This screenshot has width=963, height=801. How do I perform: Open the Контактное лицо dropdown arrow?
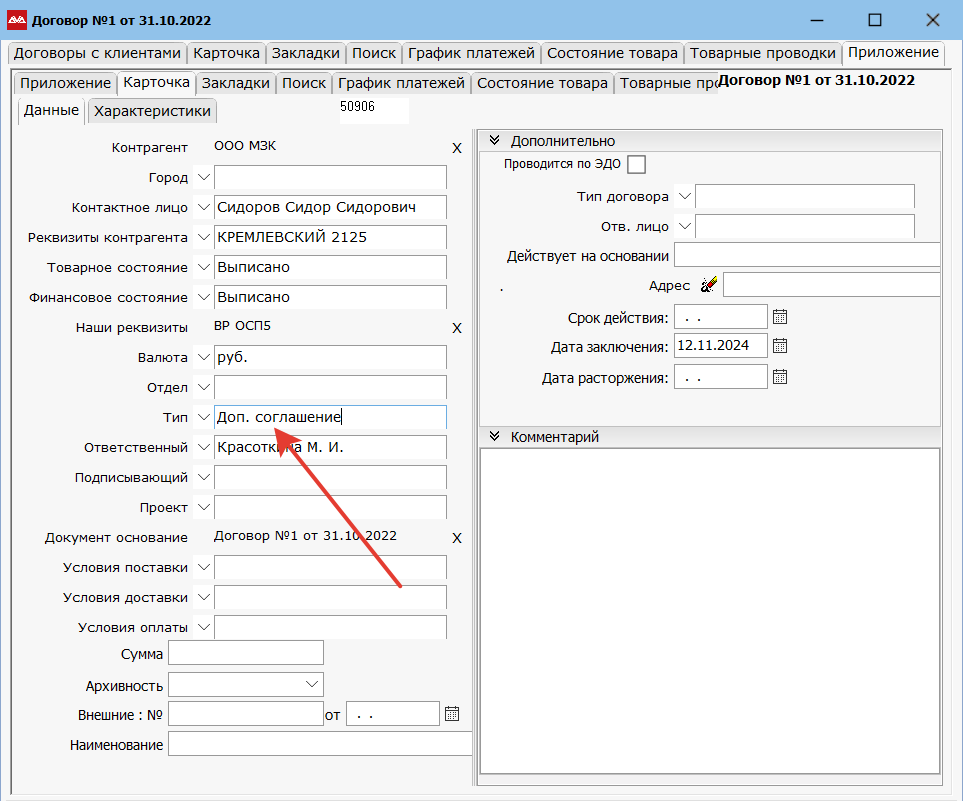click(x=203, y=208)
